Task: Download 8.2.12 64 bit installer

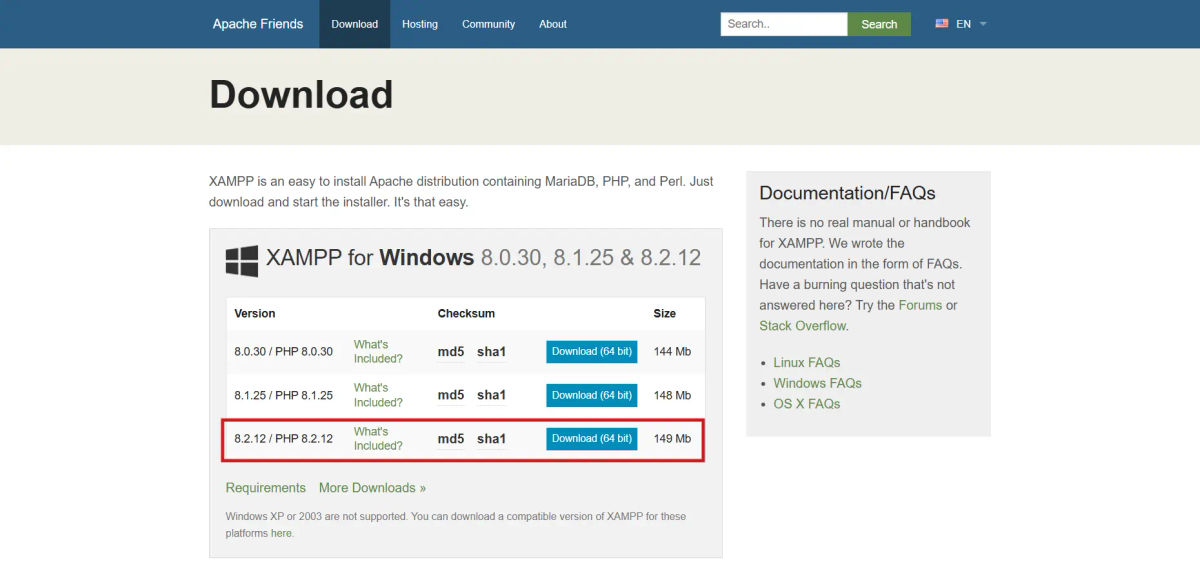Action: click(592, 439)
